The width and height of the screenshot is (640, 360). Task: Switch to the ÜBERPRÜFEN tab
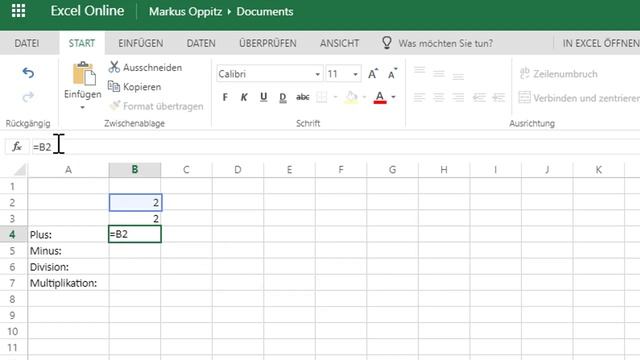pyautogui.click(x=268, y=43)
